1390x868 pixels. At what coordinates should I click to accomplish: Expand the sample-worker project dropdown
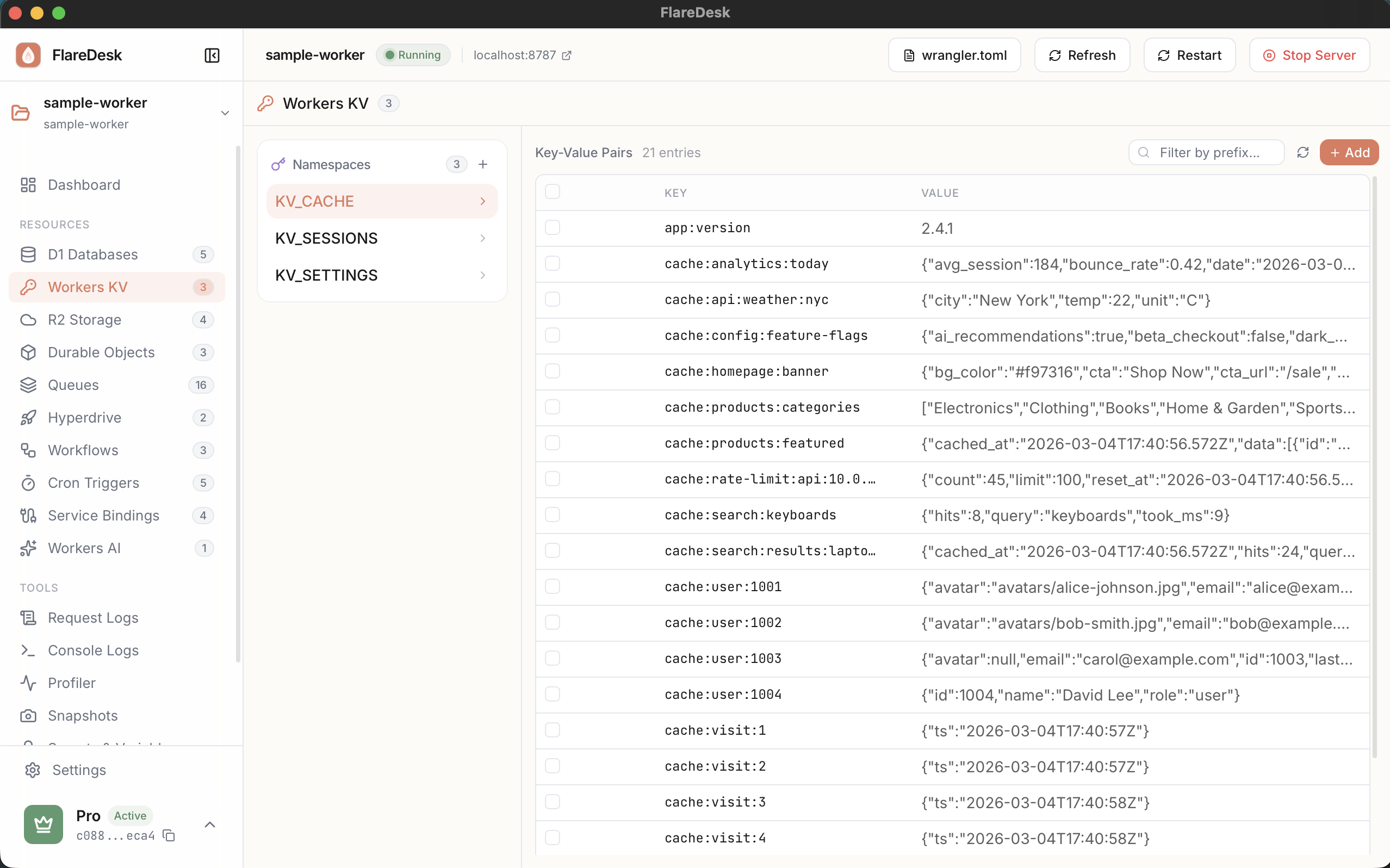pos(225,113)
